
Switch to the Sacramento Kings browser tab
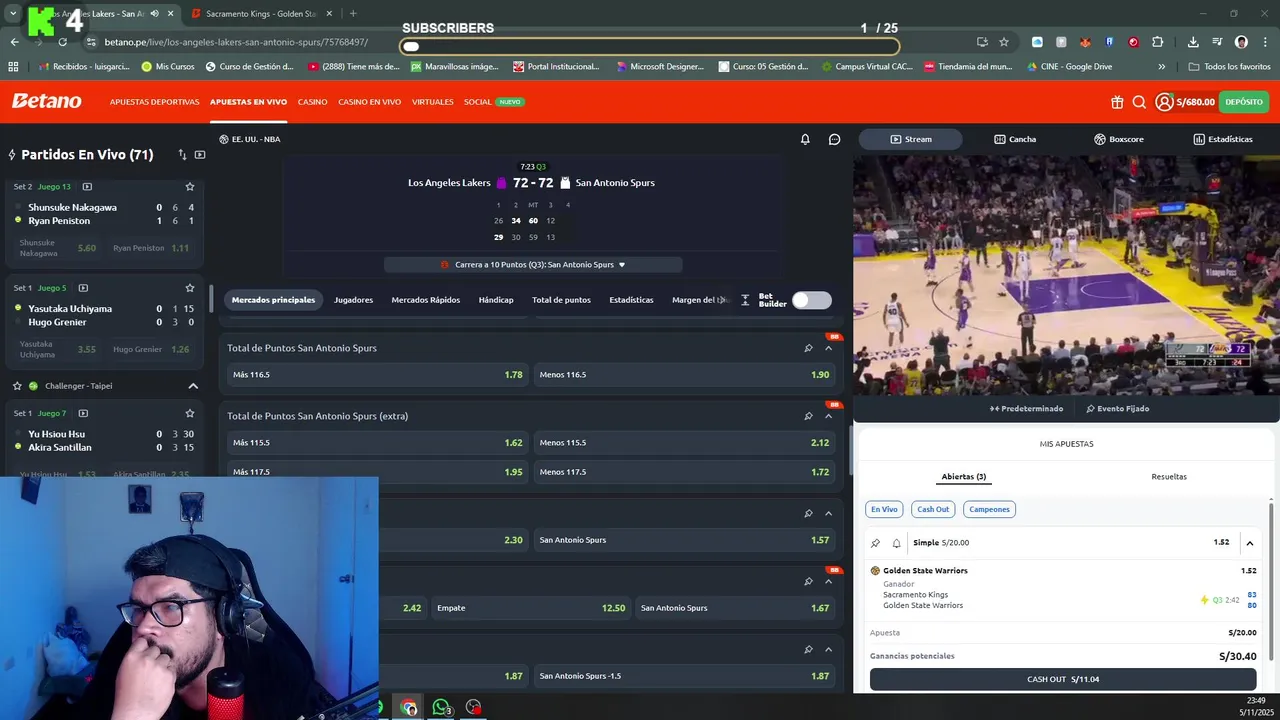click(260, 14)
